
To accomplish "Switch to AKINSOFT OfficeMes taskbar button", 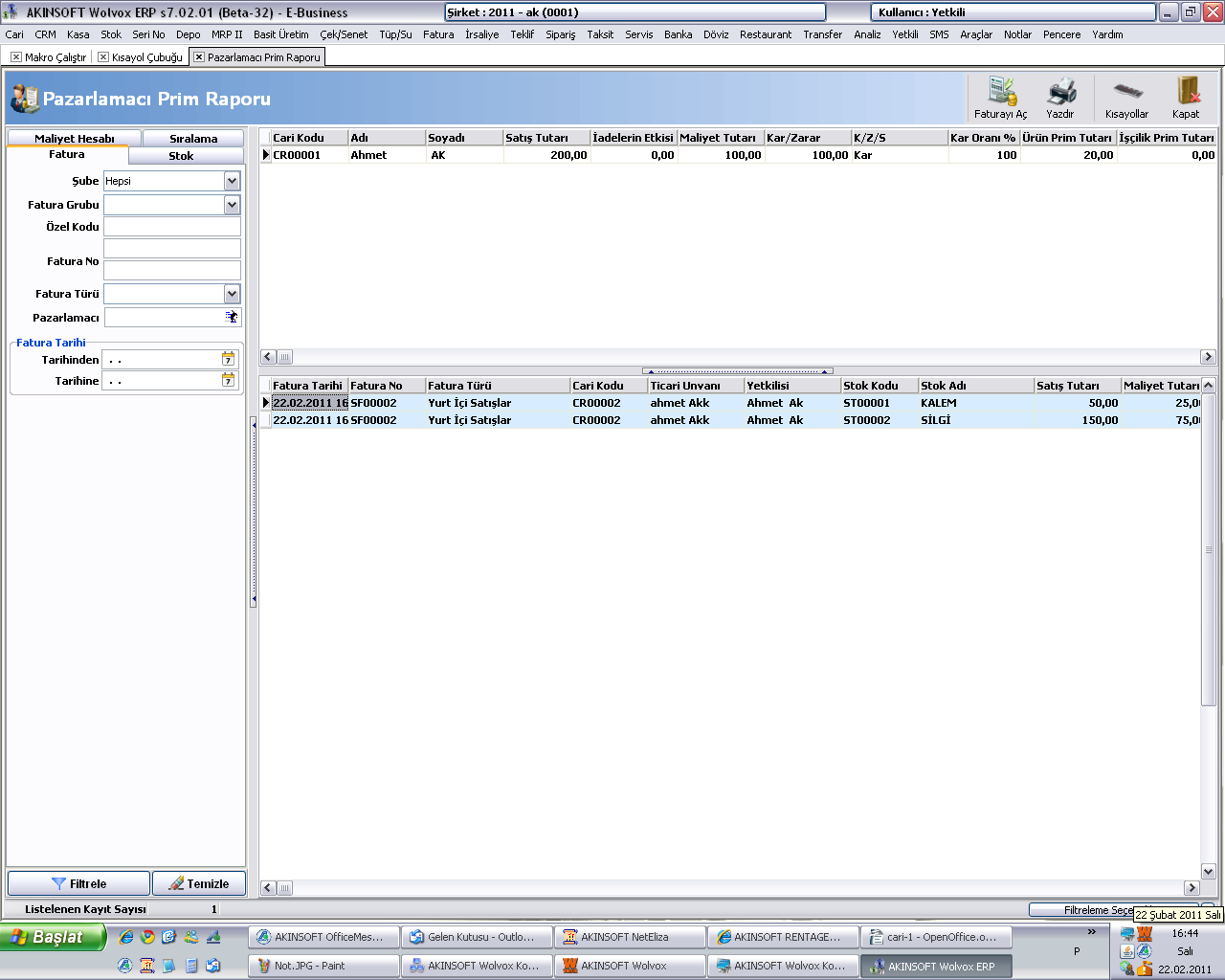I will point(323,937).
